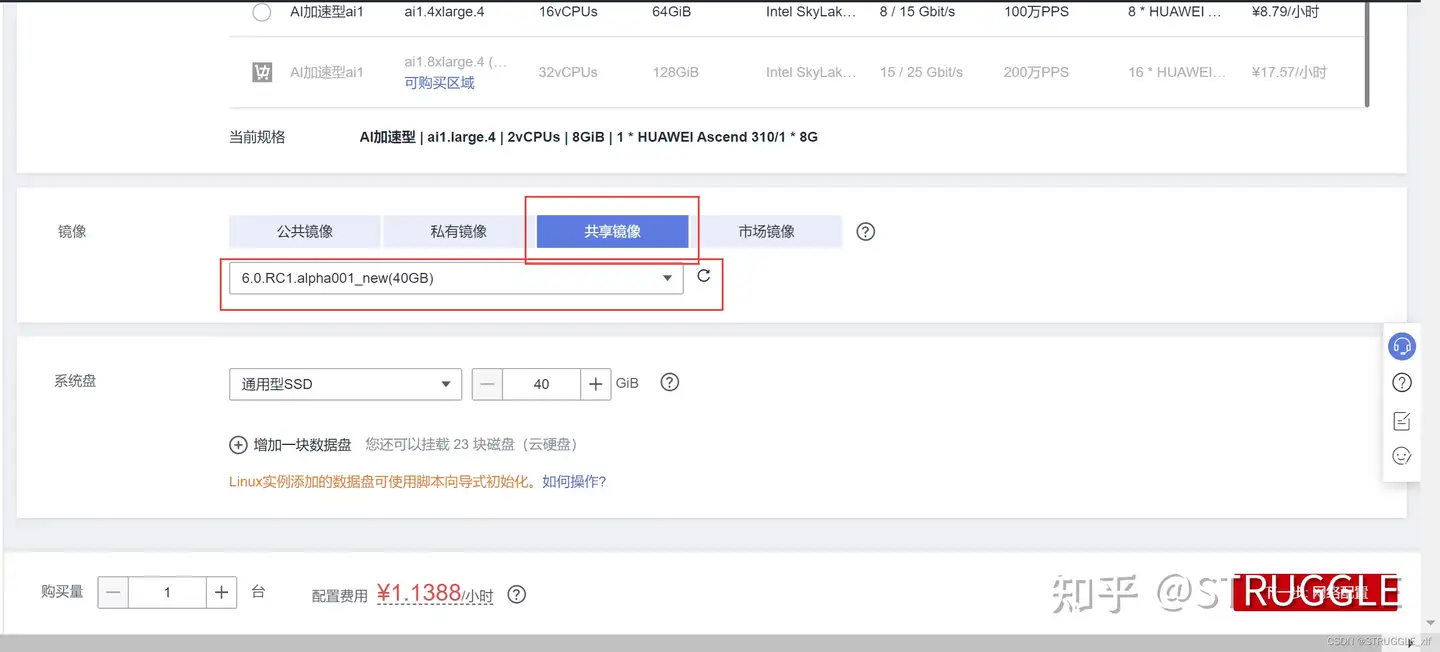Switch to 私有镜像 tab
This screenshot has height=652, width=1440.
[459, 231]
